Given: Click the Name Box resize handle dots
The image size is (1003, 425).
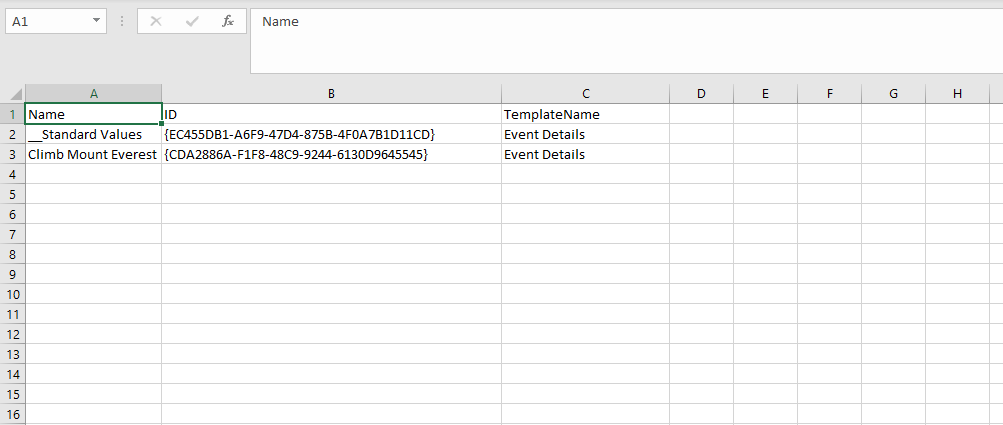Looking at the screenshot, I should point(121,21).
